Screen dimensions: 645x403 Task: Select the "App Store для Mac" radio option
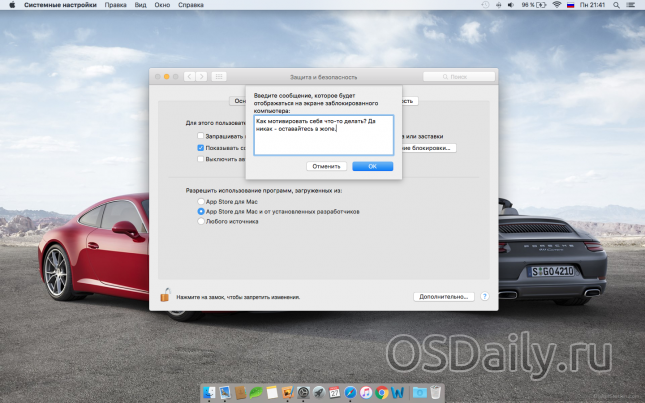tap(201, 201)
